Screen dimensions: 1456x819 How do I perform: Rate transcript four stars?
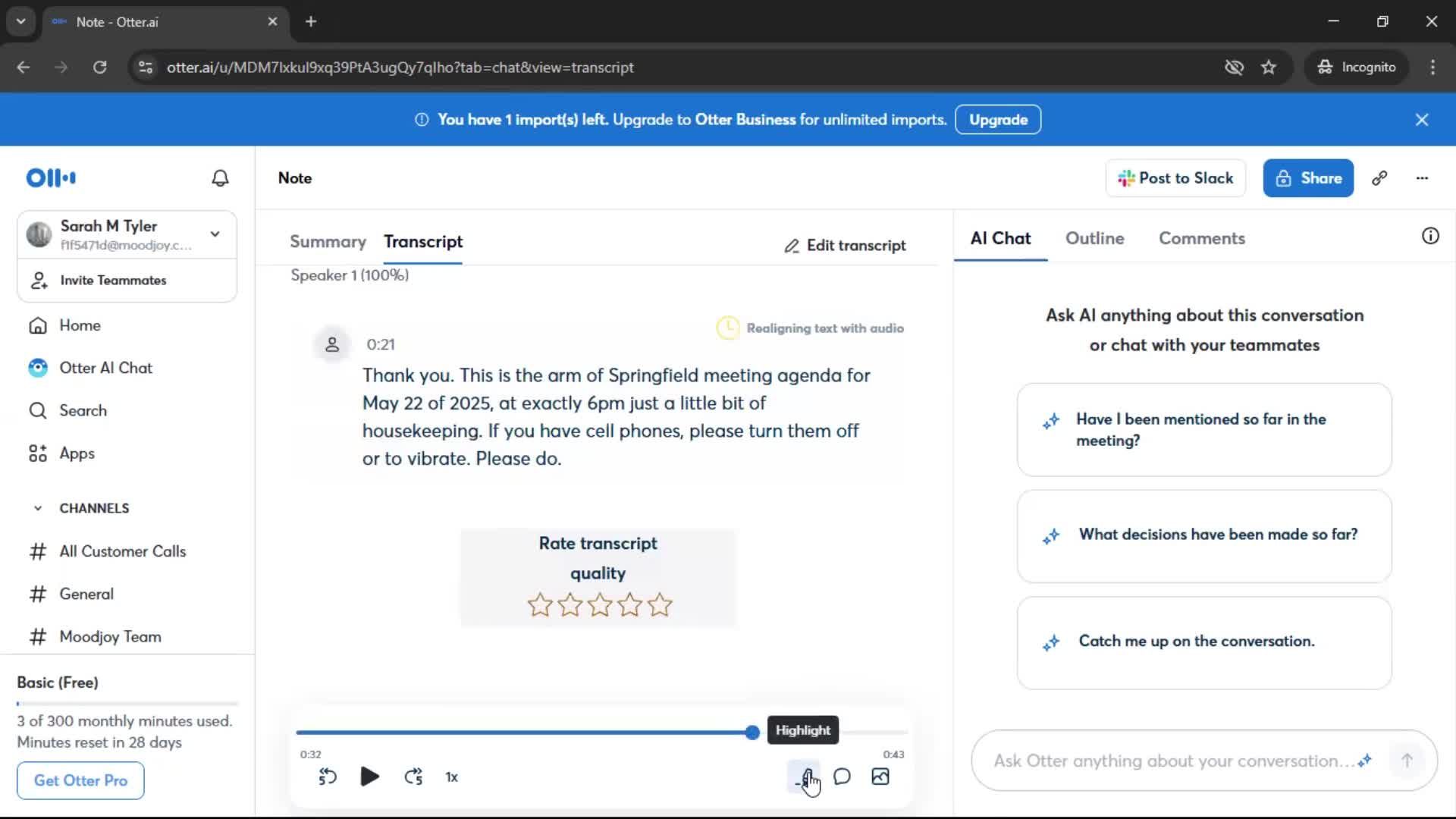[x=629, y=605]
